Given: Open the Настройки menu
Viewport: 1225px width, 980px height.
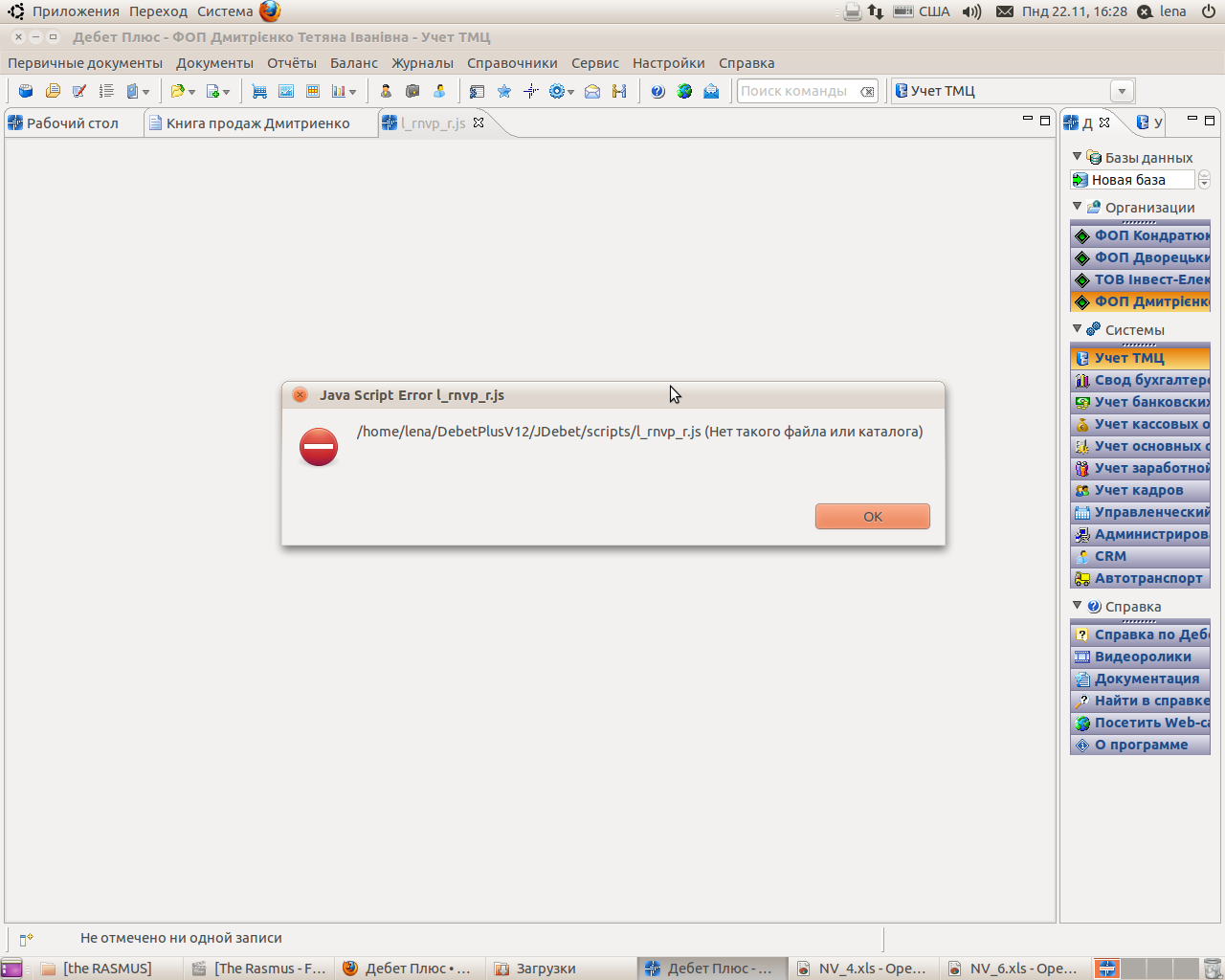Looking at the screenshot, I should pyautogui.click(x=669, y=63).
